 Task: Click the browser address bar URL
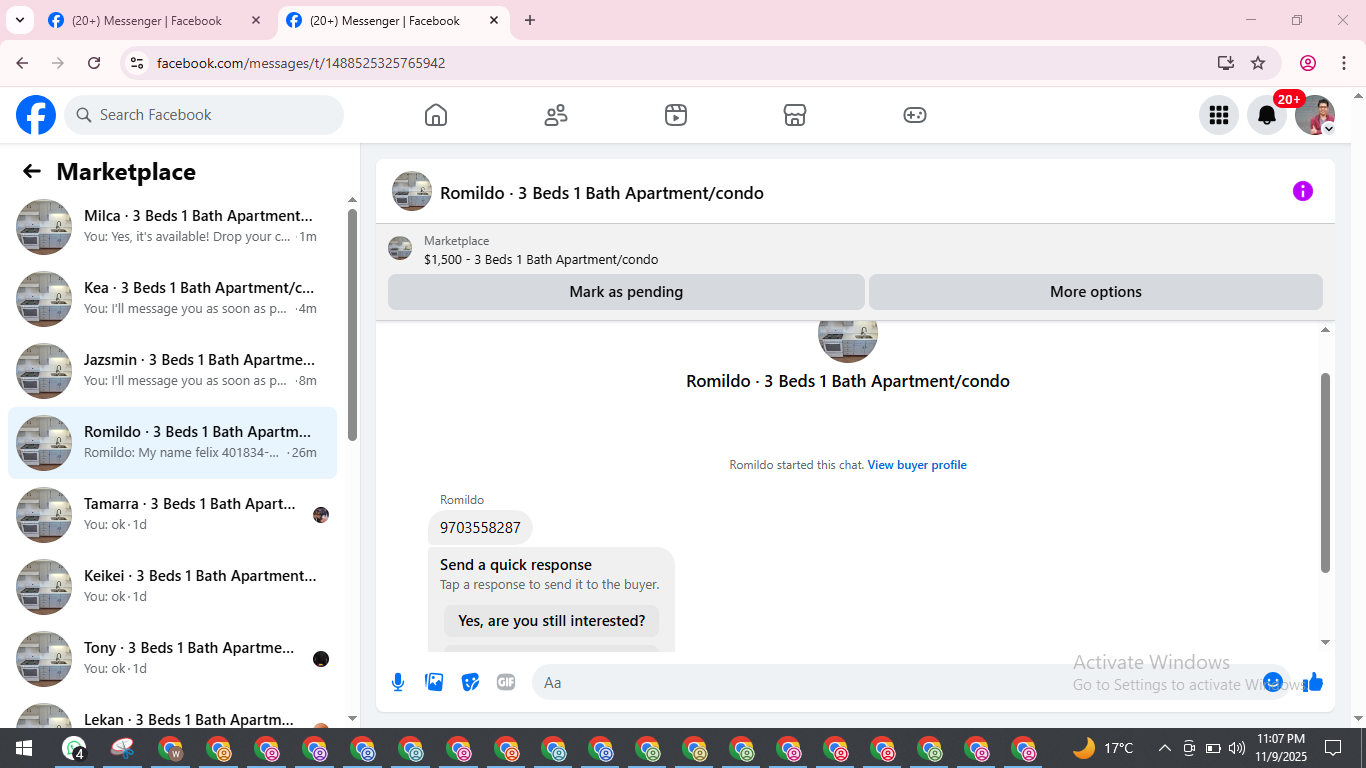point(301,63)
